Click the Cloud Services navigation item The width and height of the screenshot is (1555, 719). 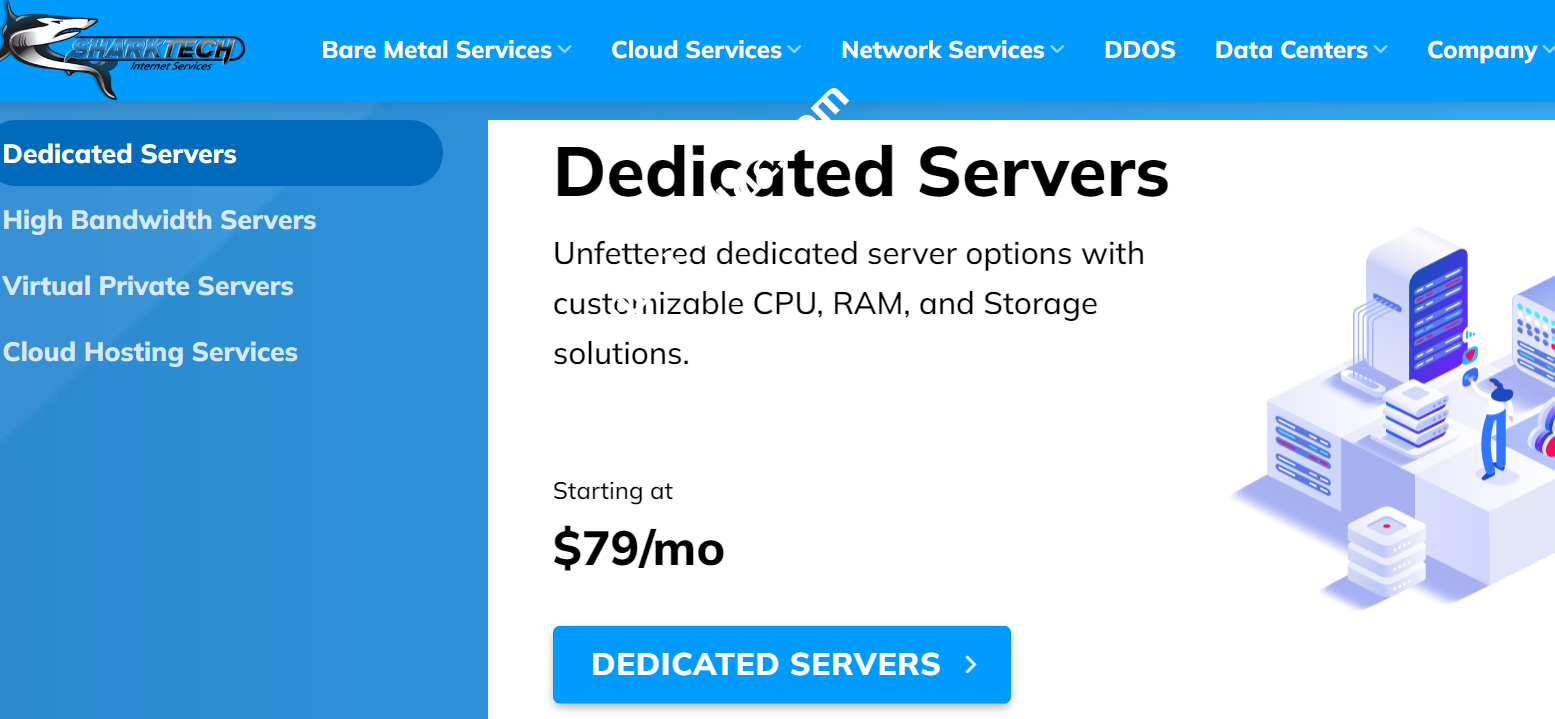tap(697, 49)
